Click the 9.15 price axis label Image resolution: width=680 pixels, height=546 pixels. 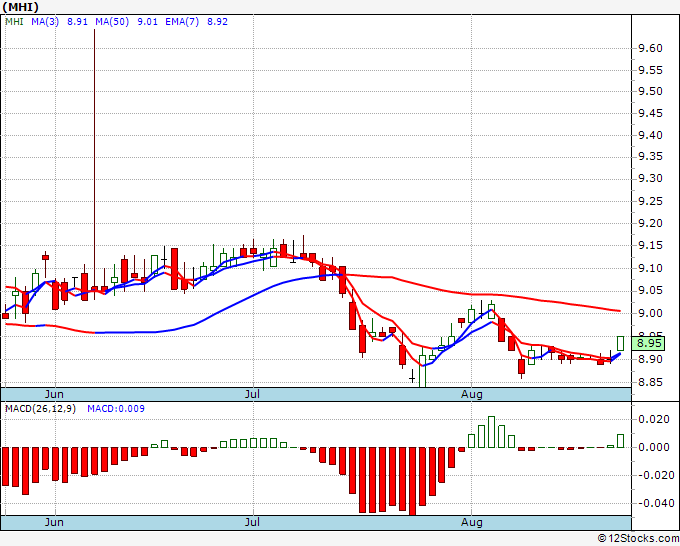point(651,246)
